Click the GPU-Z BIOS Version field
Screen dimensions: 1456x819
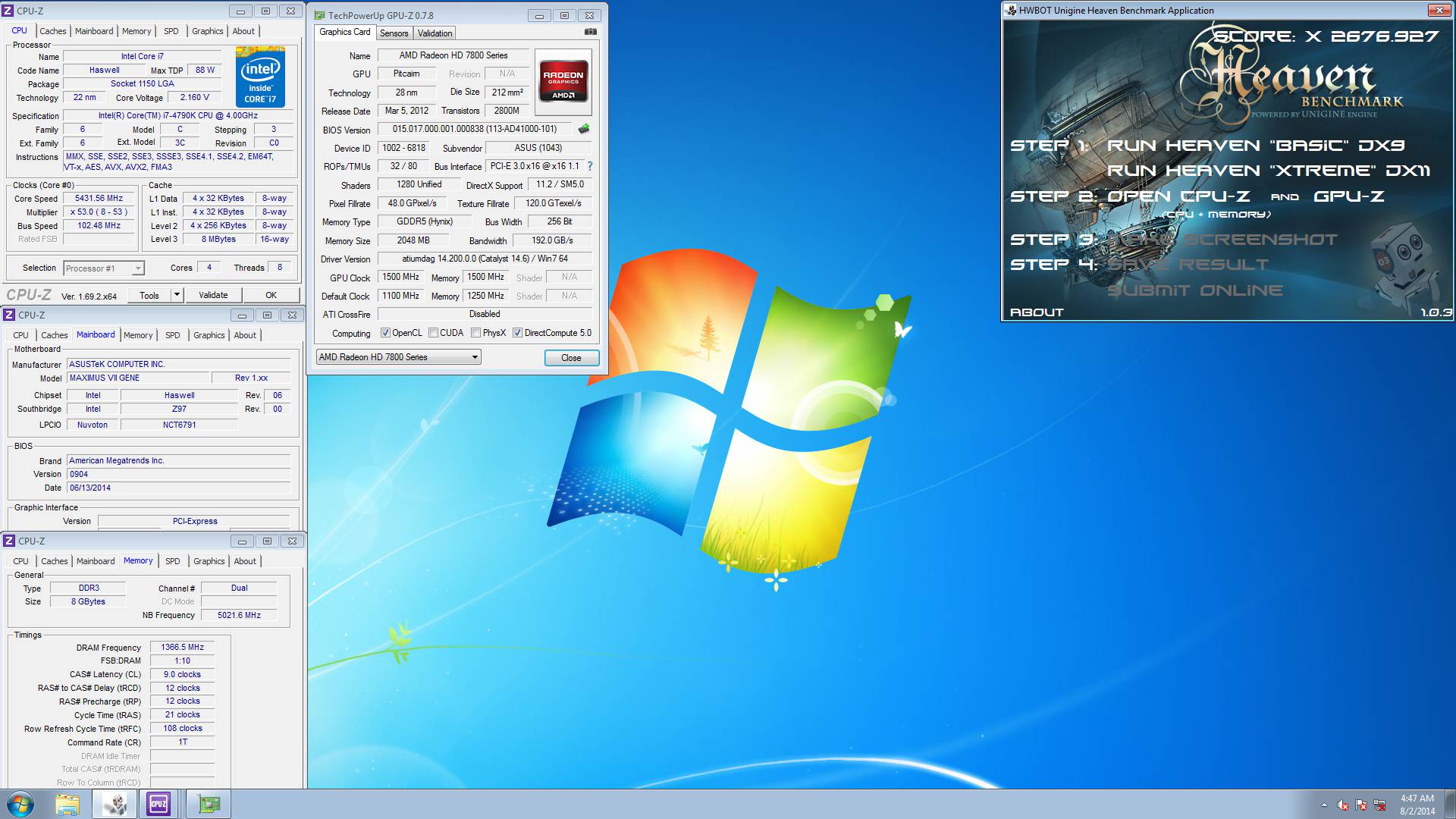coord(475,130)
